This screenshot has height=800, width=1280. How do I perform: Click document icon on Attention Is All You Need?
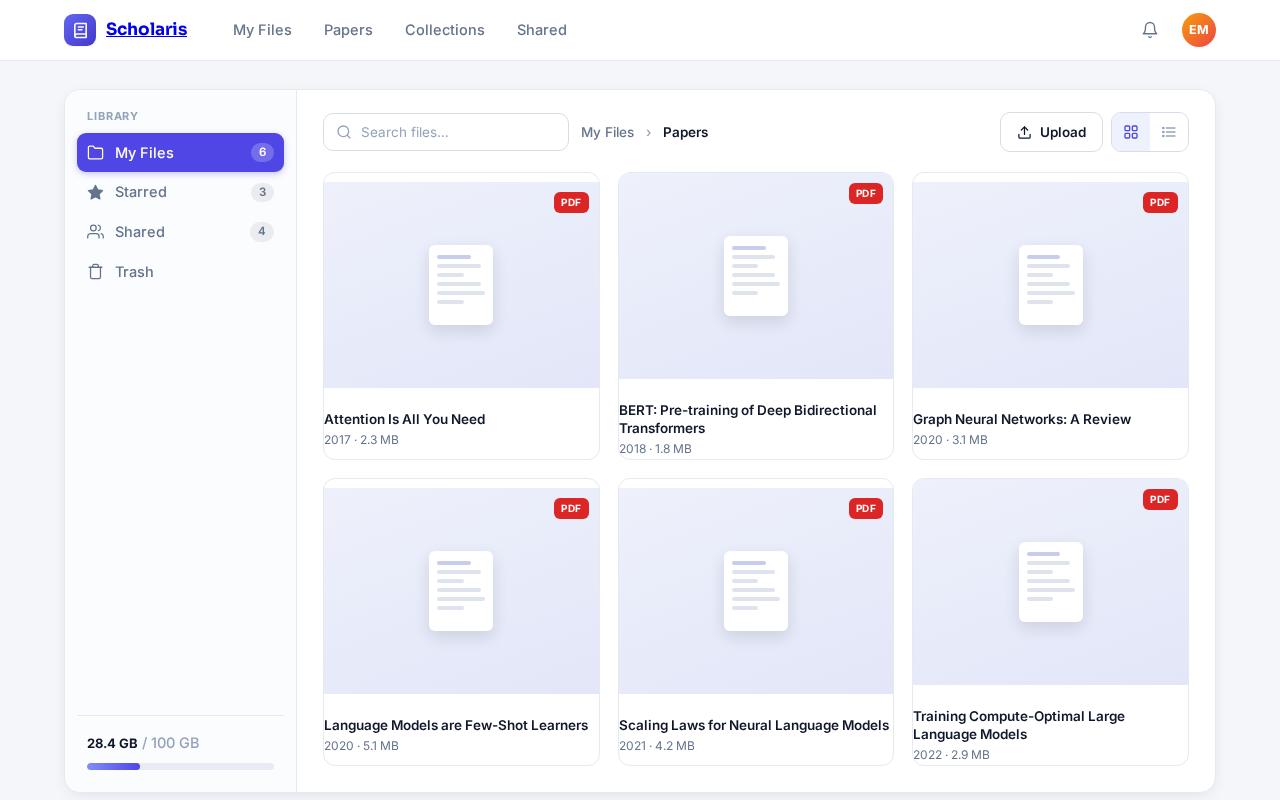pyautogui.click(x=461, y=285)
